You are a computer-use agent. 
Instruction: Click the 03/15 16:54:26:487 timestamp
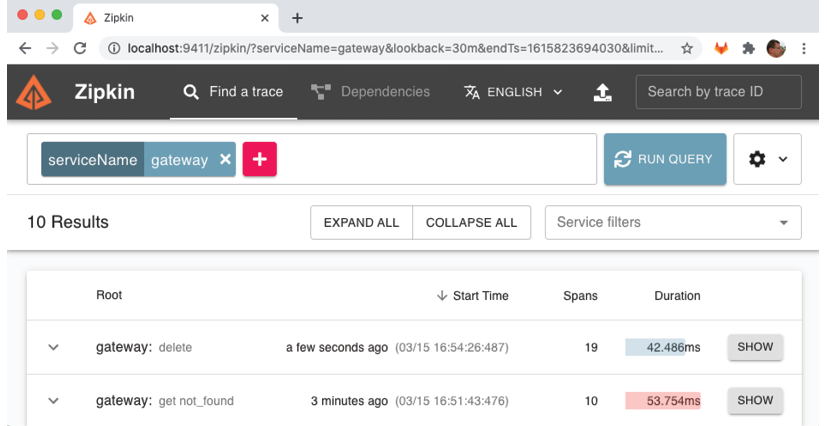coord(452,347)
